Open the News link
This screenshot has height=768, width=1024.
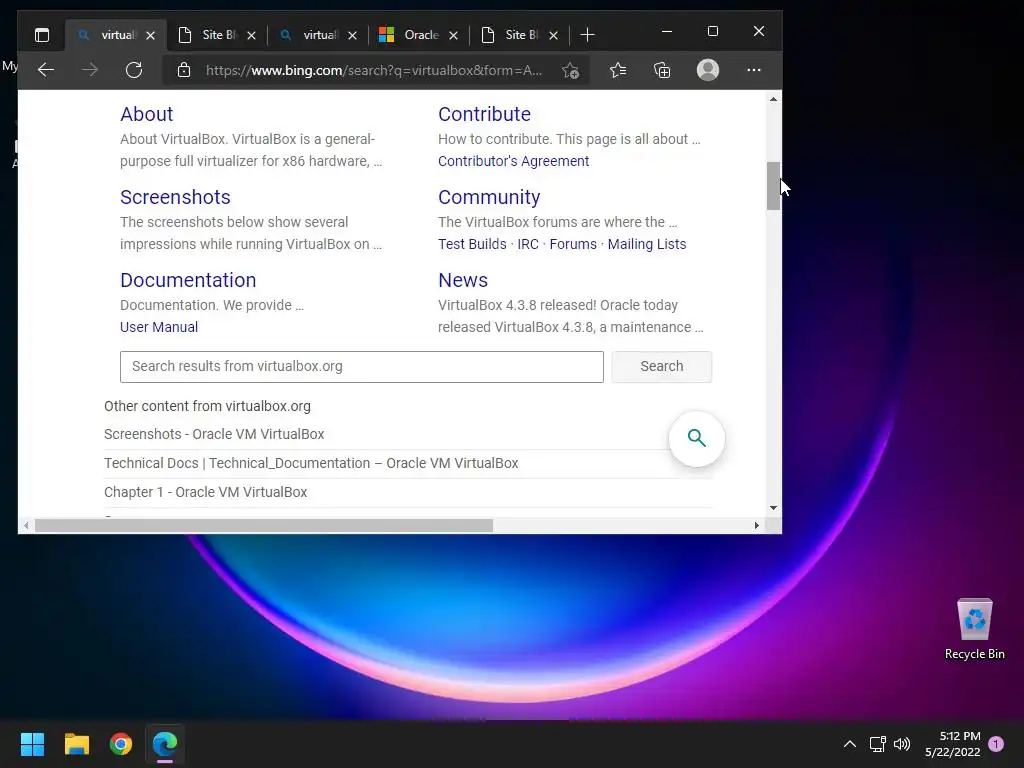pos(463,280)
